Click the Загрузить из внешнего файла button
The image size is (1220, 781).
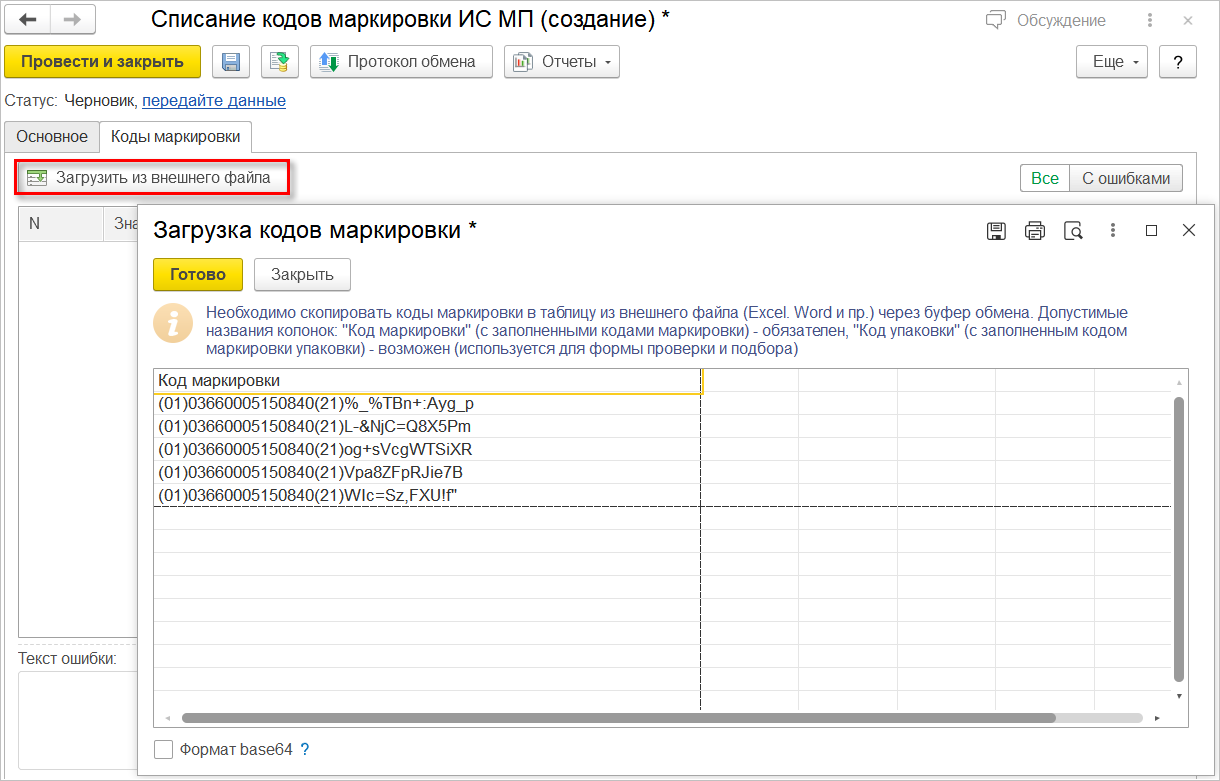pos(153,178)
